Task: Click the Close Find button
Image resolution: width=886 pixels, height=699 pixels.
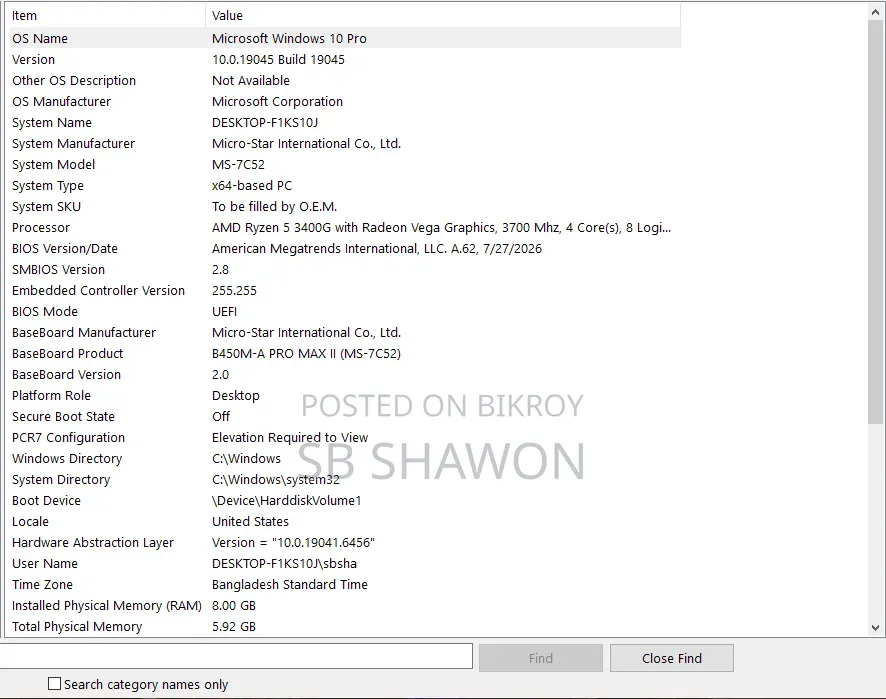Action: point(672,658)
